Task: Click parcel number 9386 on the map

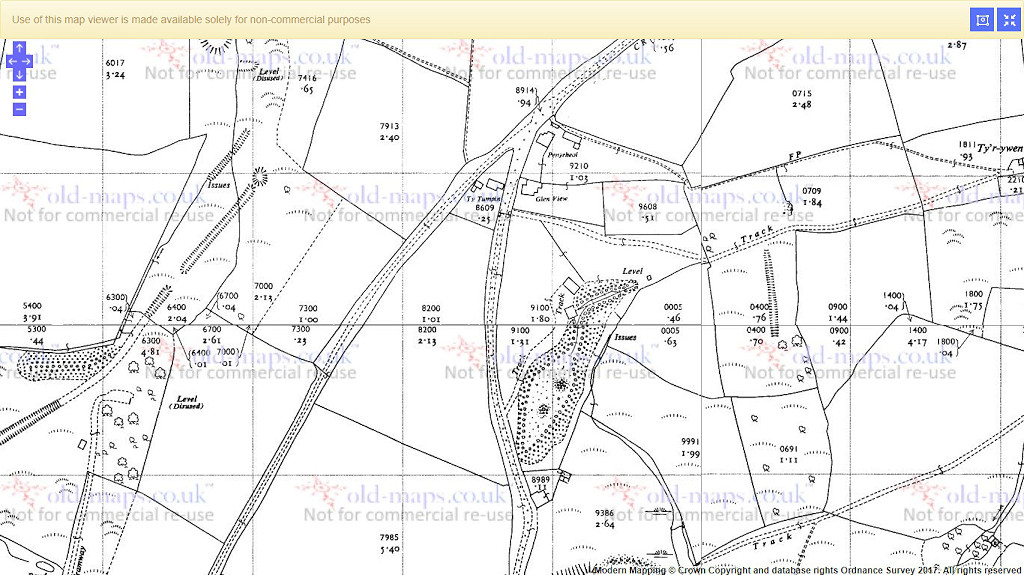Action: click(x=605, y=513)
